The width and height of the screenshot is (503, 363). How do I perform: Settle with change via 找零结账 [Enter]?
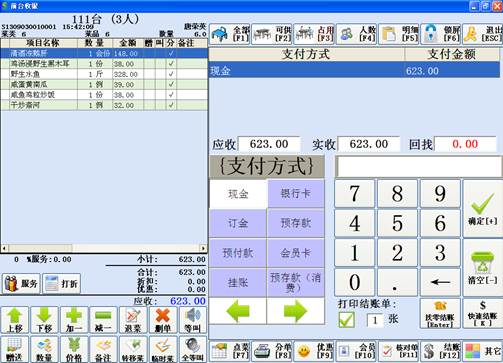click(440, 313)
